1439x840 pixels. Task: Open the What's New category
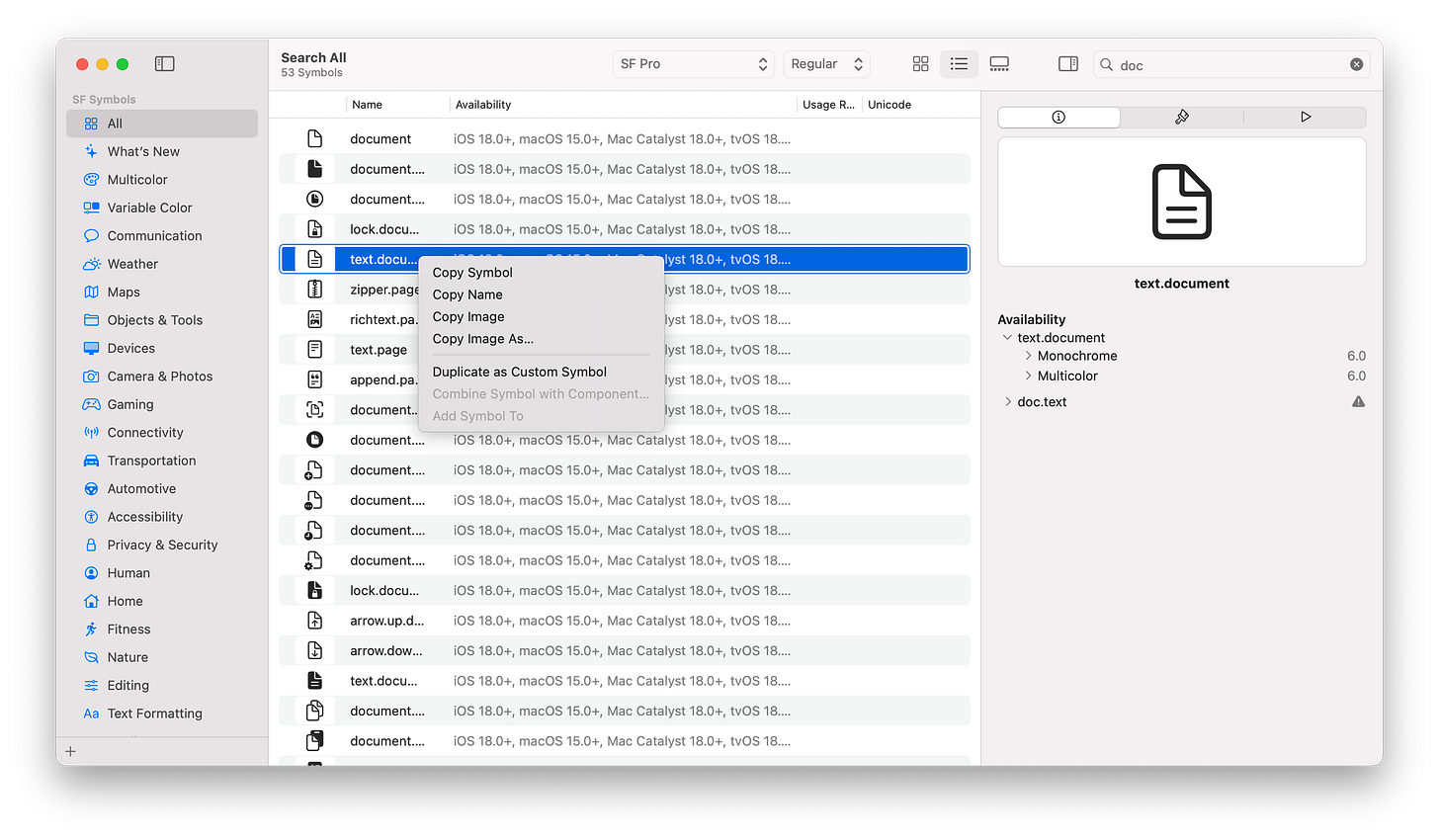point(162,152)
